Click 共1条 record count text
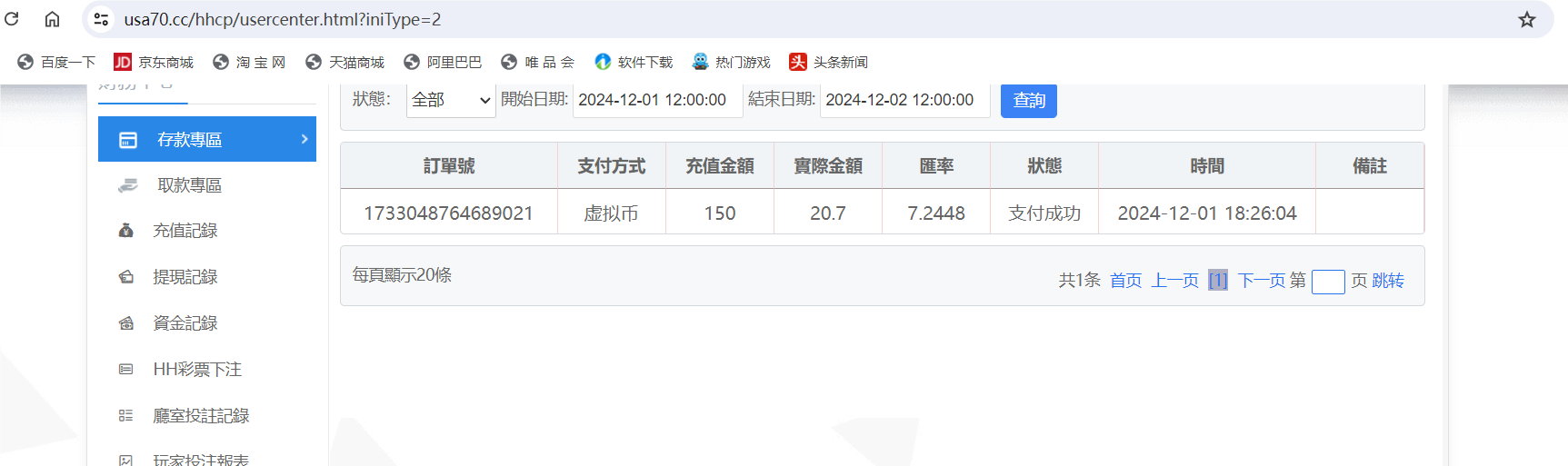 pos(1079,281)
